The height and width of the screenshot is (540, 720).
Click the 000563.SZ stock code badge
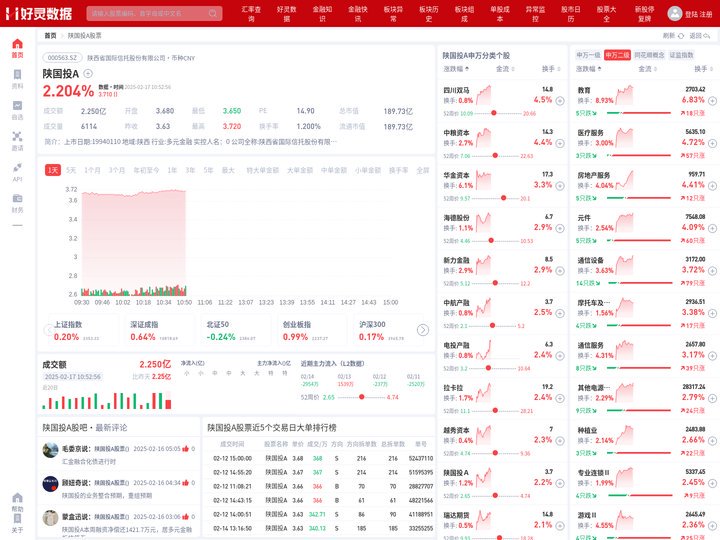pyautogui.click(x=62, y=58)
